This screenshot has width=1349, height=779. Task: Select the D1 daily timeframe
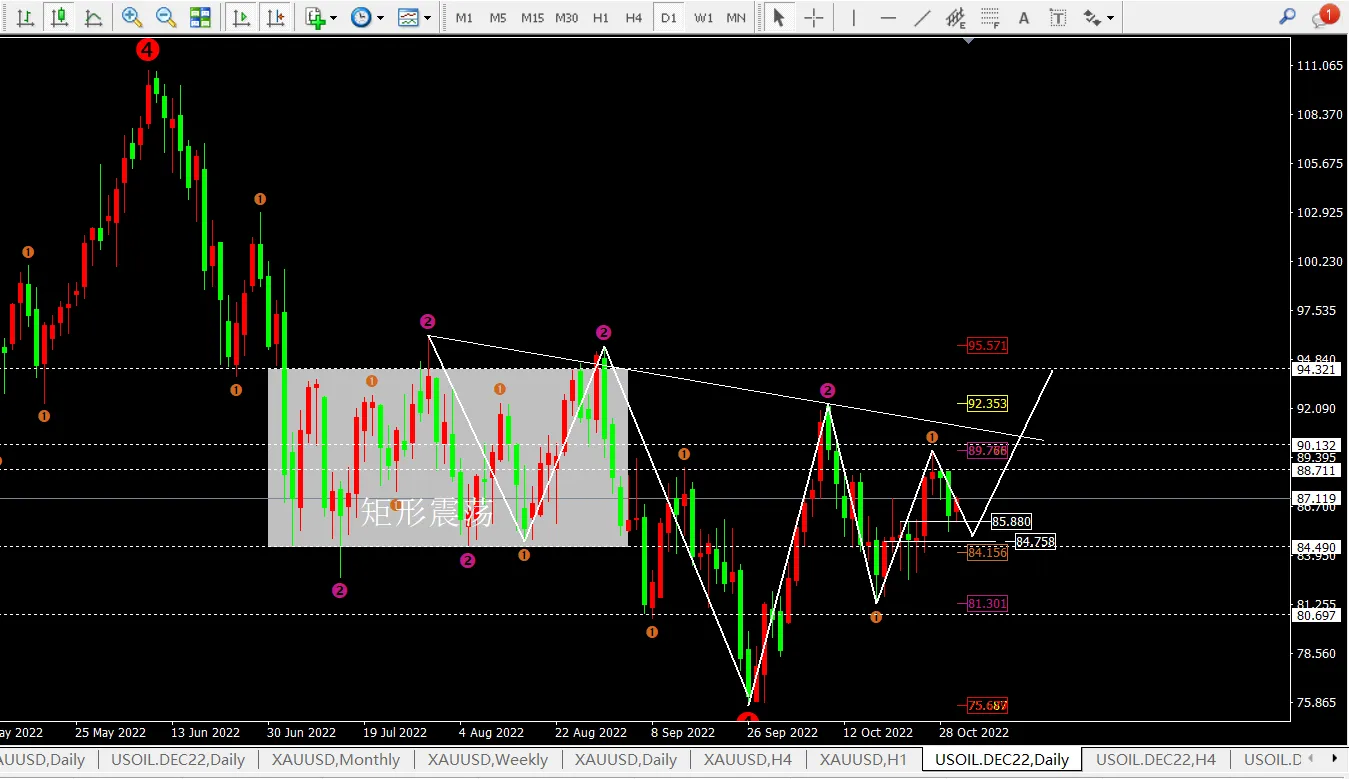[x=669, y=18]
